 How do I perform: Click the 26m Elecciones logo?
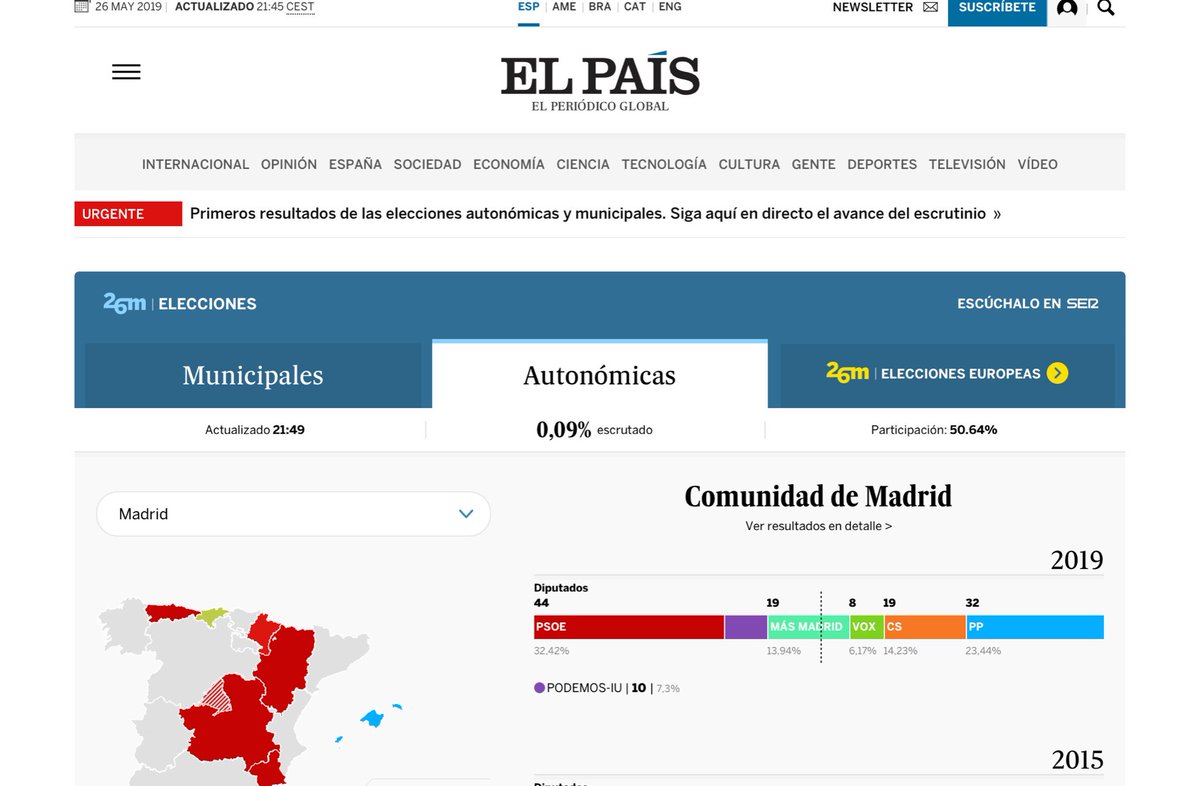(x=180, y=303)
